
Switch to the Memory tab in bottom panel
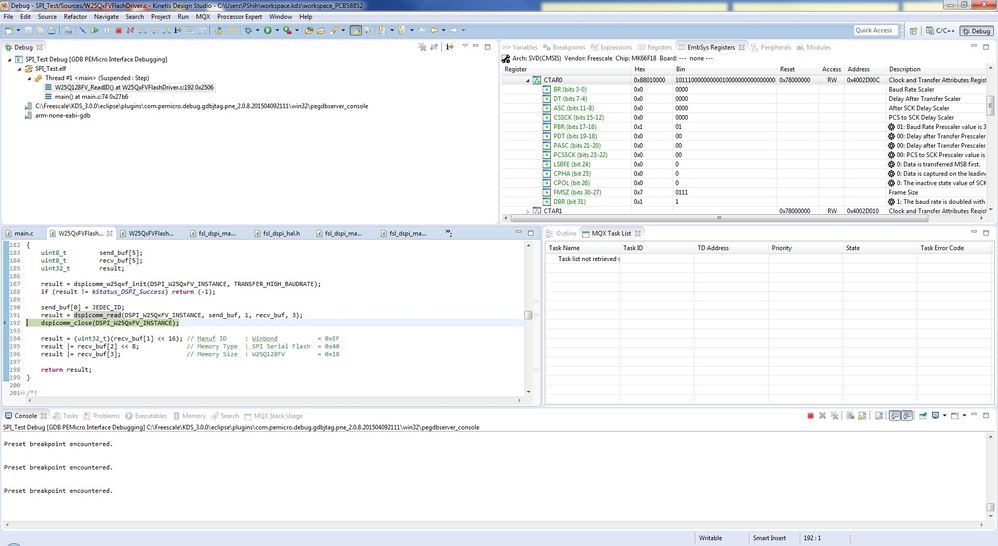click(x=190, y=416)
